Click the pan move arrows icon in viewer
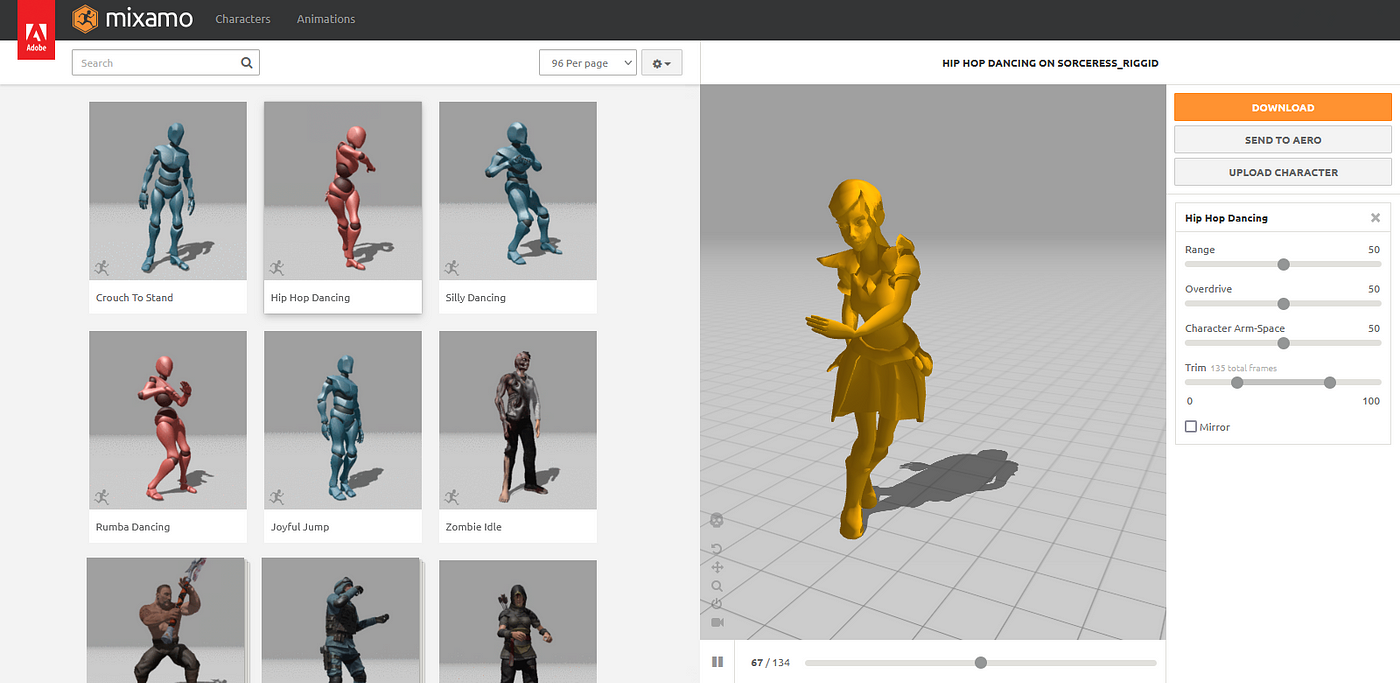 tap(717, 567)
